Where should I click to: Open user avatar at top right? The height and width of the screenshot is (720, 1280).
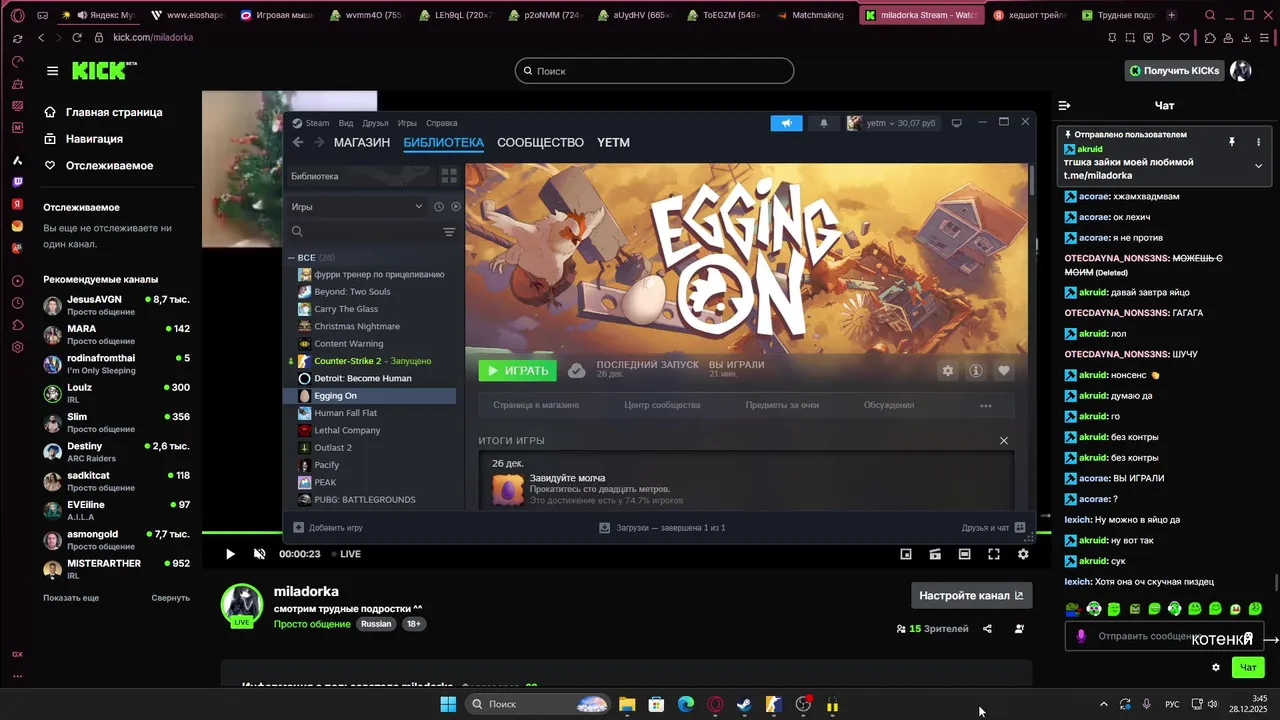pyautogui.click(x=1241, y=70)
